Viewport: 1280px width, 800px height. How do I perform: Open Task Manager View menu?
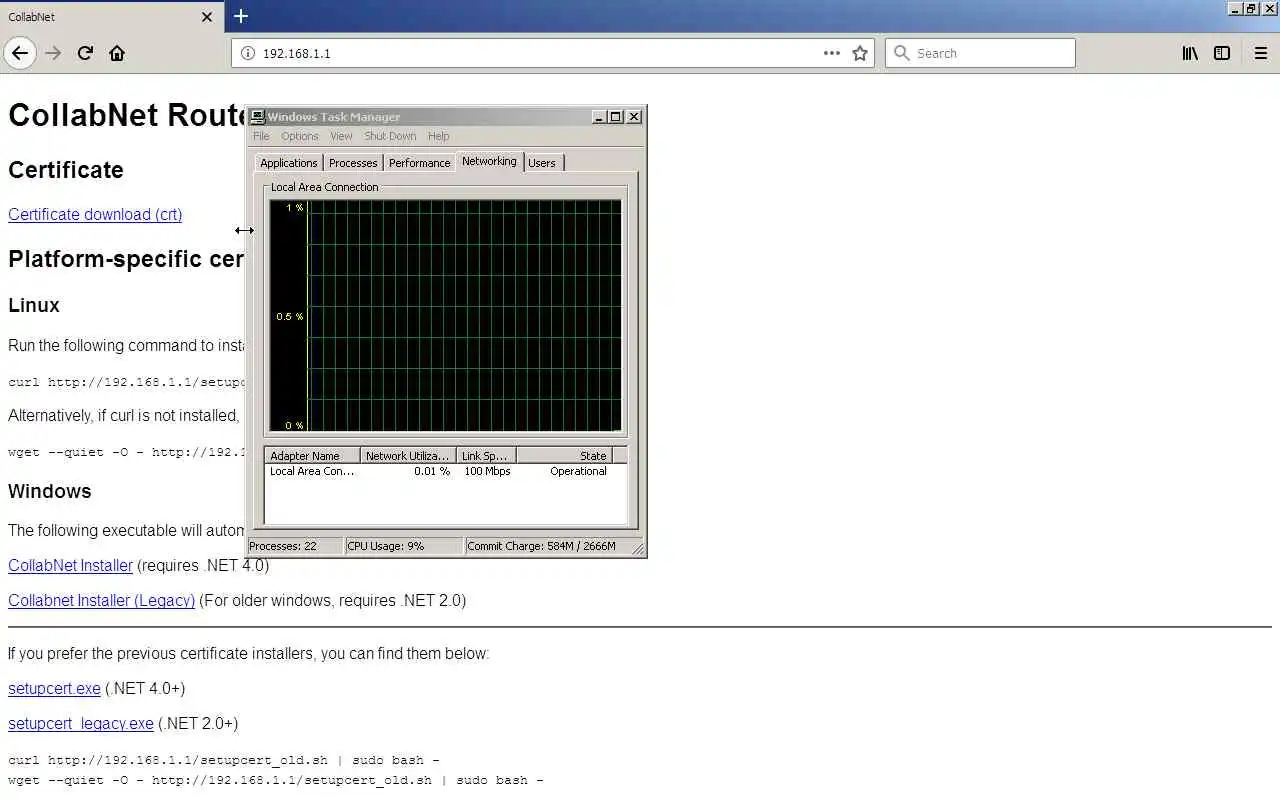pyautogui.click(x=341, y=136)
